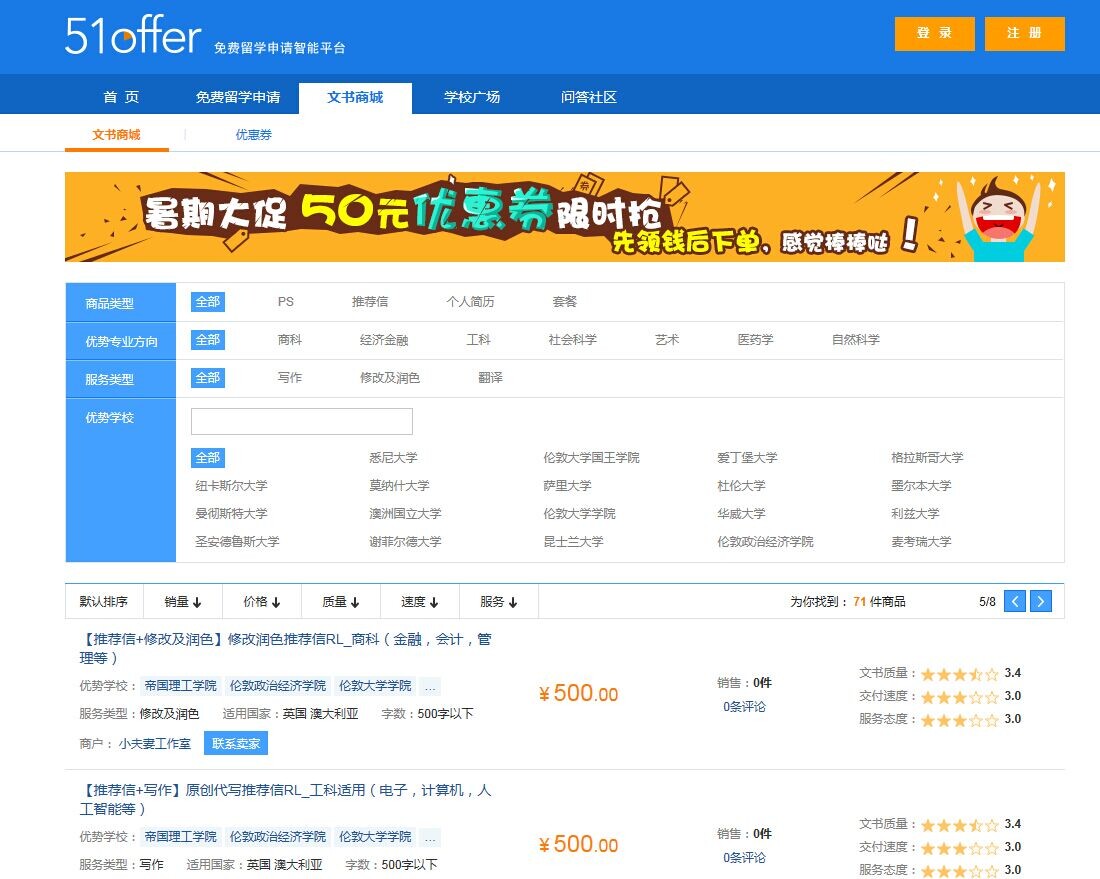The height and width of the screenshot is (879, 1100).
Task: Sort results by 质量
Action: (340, 602)
